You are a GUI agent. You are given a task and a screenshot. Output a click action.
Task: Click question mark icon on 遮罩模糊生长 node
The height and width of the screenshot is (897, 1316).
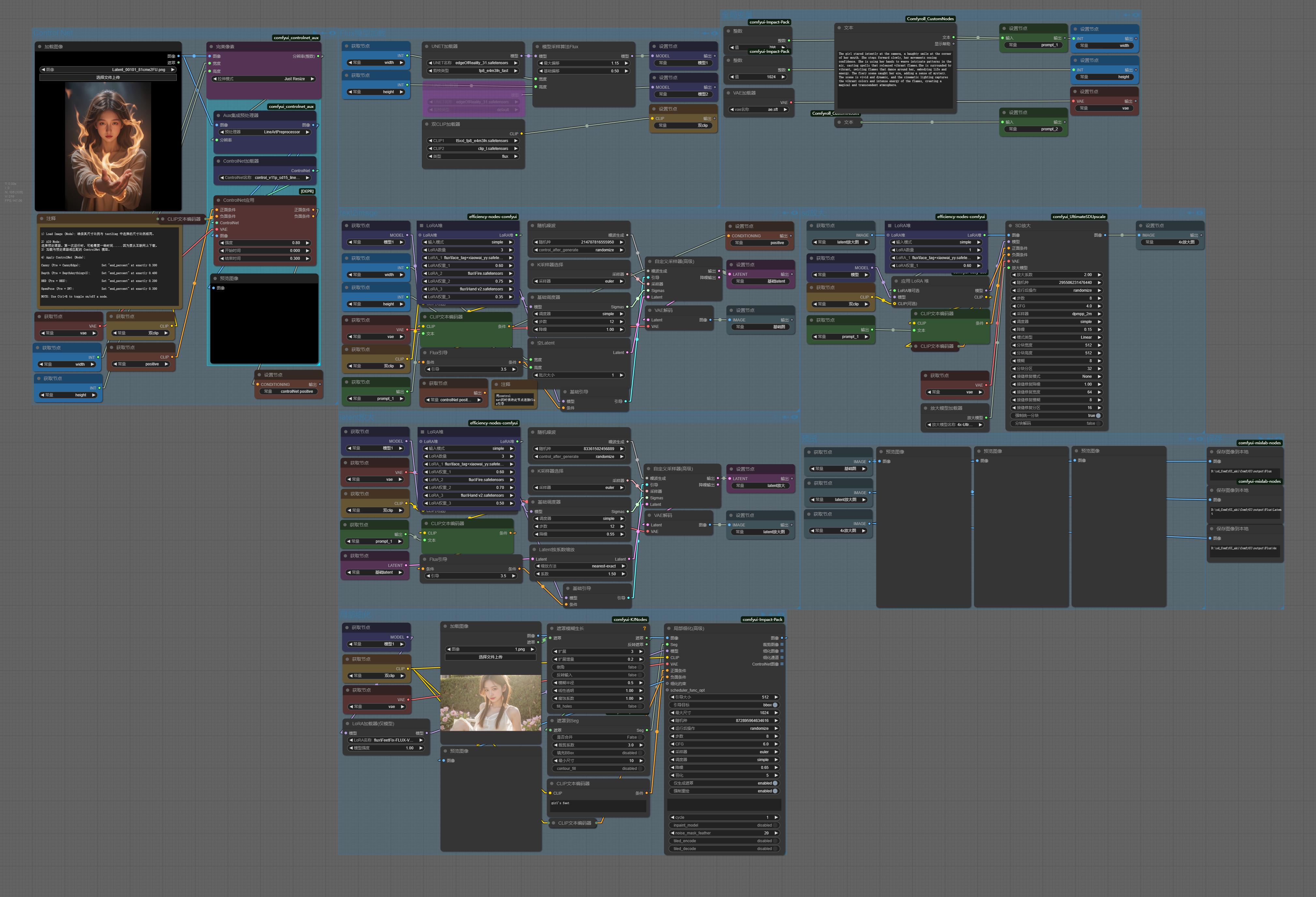(644, 628)
